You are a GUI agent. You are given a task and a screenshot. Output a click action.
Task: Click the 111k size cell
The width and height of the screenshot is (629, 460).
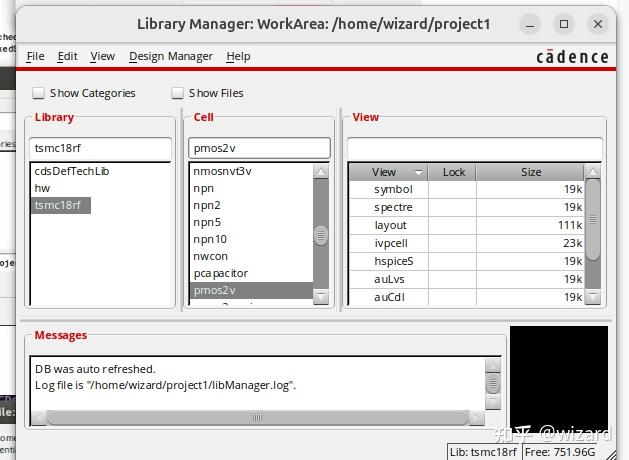point(530,225)
